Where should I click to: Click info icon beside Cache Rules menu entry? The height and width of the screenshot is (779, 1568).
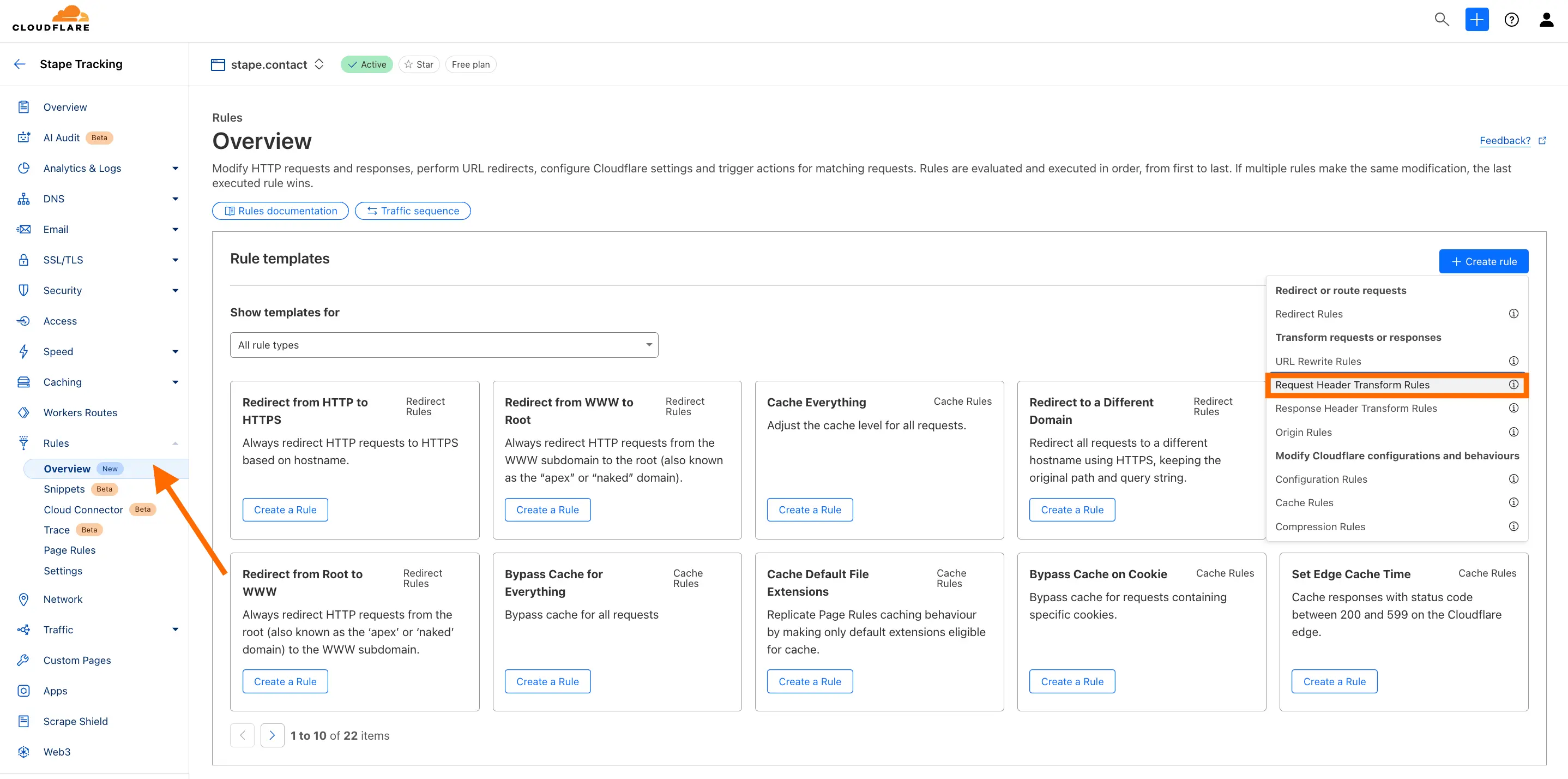click(1513, 502)
